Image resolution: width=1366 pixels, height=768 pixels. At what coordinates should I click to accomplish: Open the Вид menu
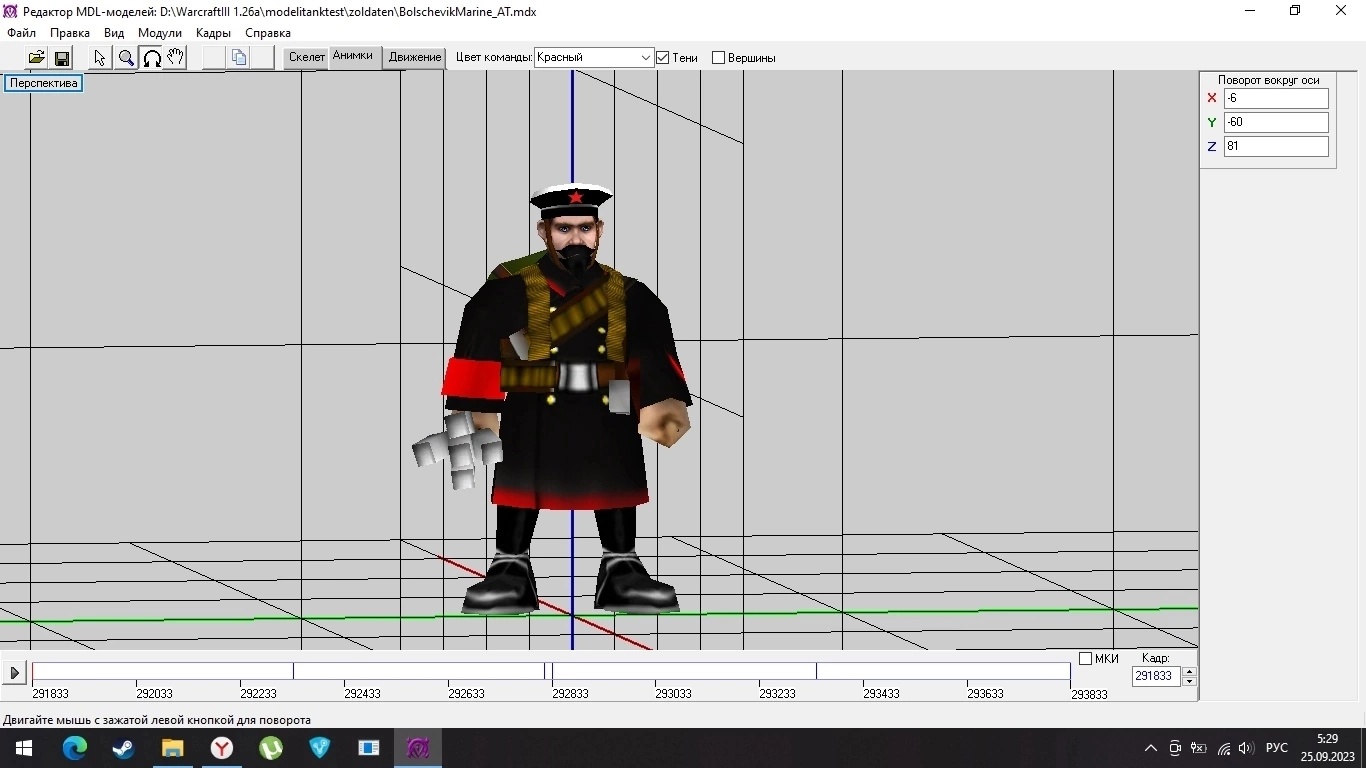114,33
